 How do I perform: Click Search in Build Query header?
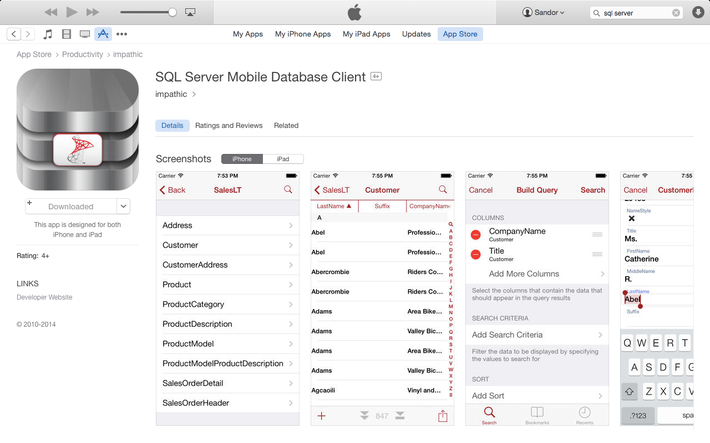[x=593, y=190]
